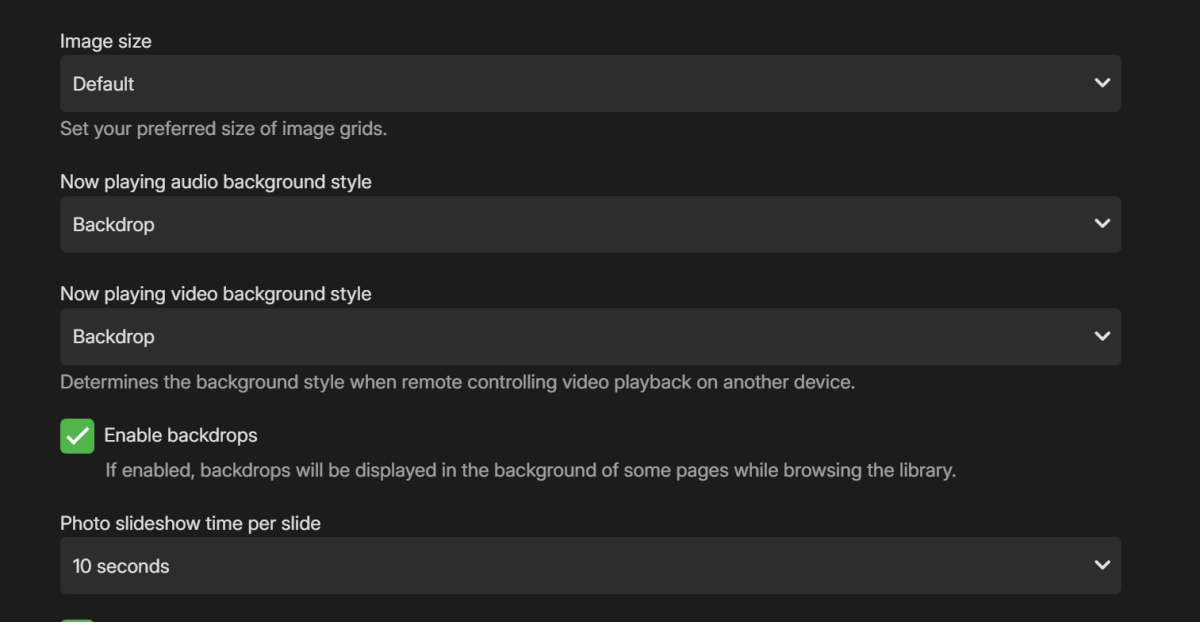
Task: Click the Backdrop text in the audio style field
Action: (x=113, y=224)
